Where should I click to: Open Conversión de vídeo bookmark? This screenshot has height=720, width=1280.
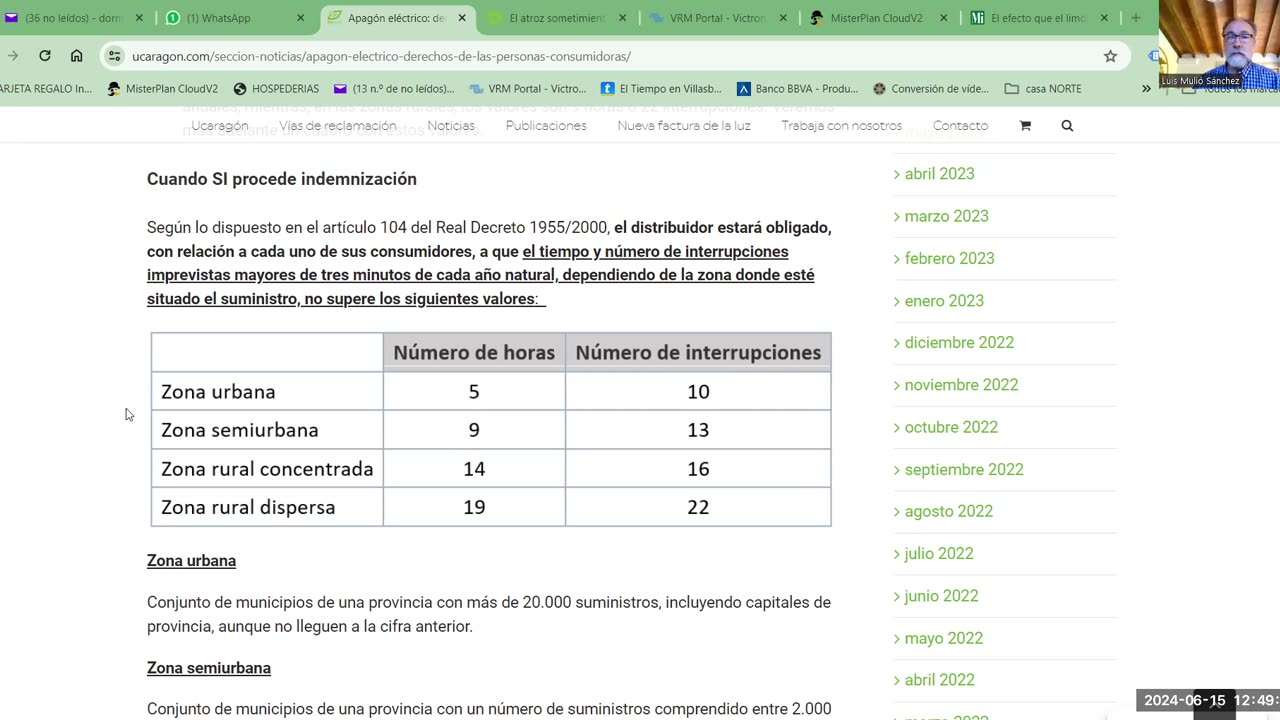(x=930, y=88)
